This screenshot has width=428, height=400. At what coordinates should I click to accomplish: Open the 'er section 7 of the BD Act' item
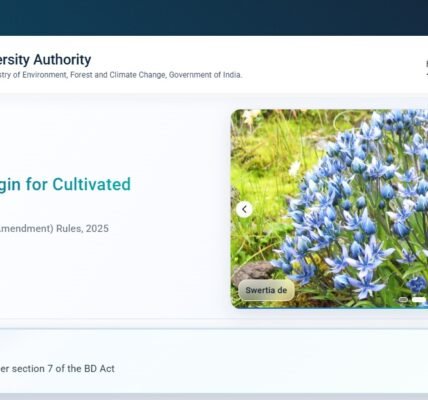coord(57,369)
